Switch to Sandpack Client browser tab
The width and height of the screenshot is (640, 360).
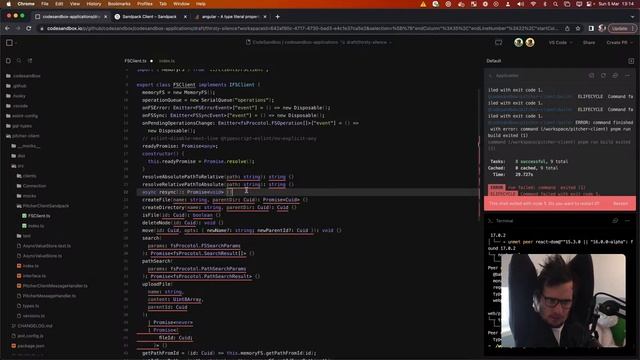click(149, 17)
